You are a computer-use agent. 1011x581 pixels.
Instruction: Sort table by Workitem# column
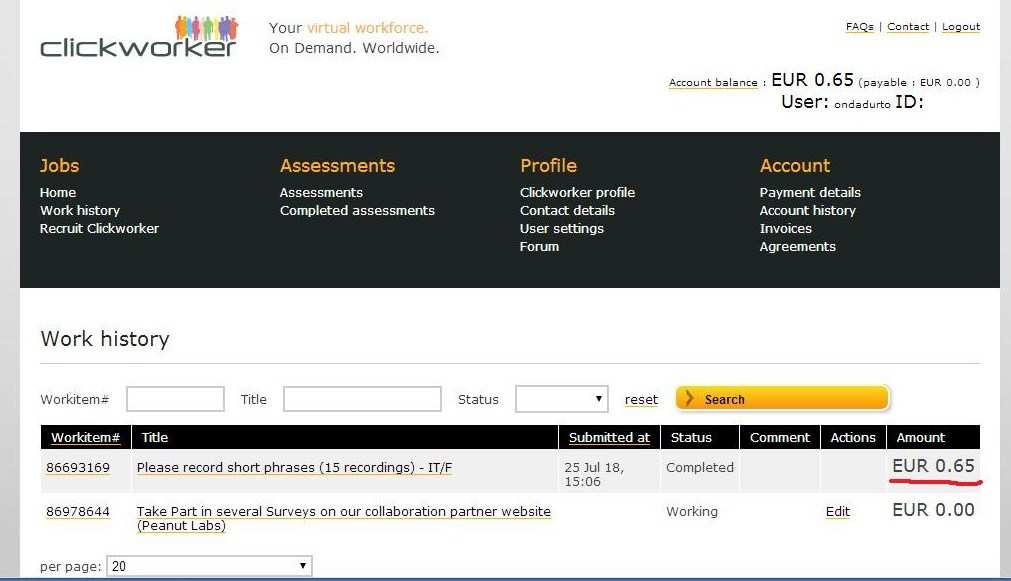(86, 437)
